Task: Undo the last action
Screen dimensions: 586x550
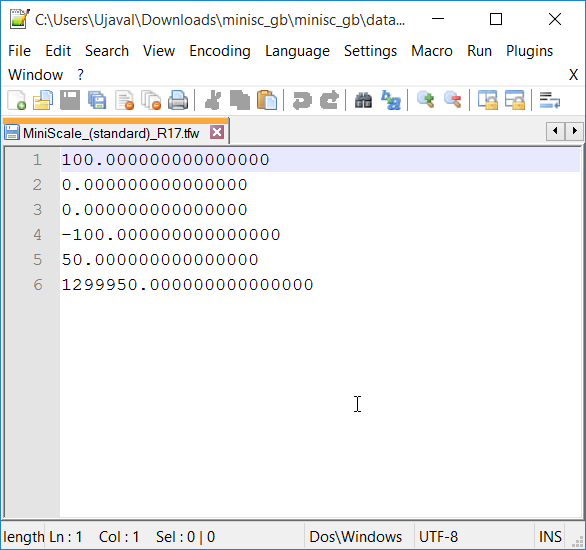Action: (x=302, y=101)
